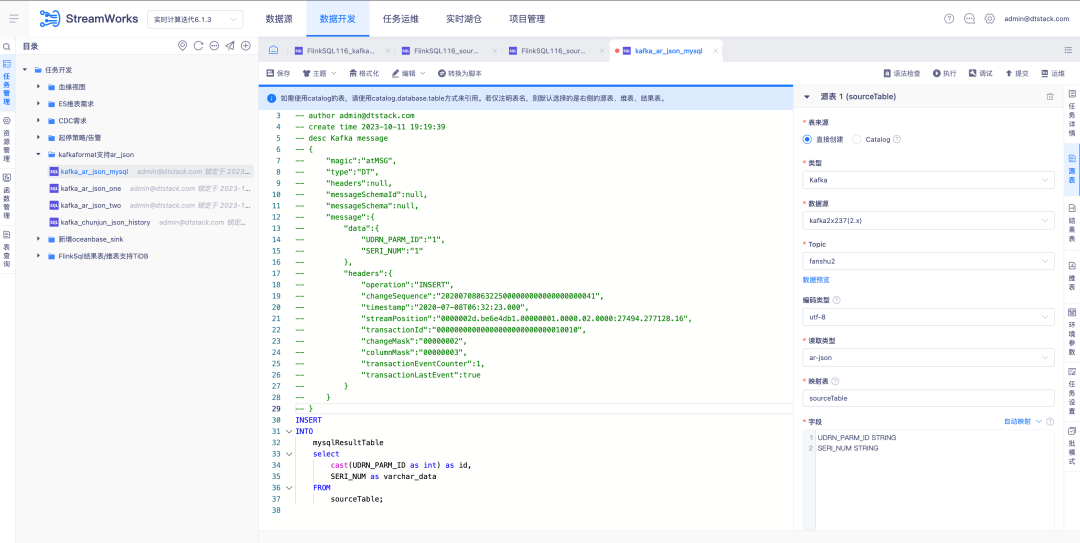Open version dropdown 实时计算迭代6.1.3
This screenshot has width=1080, height=543.
tap(195, 19)
